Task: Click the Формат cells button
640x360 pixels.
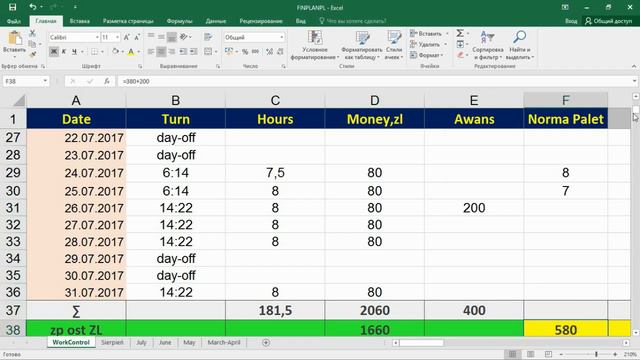Action: point(426,55)
